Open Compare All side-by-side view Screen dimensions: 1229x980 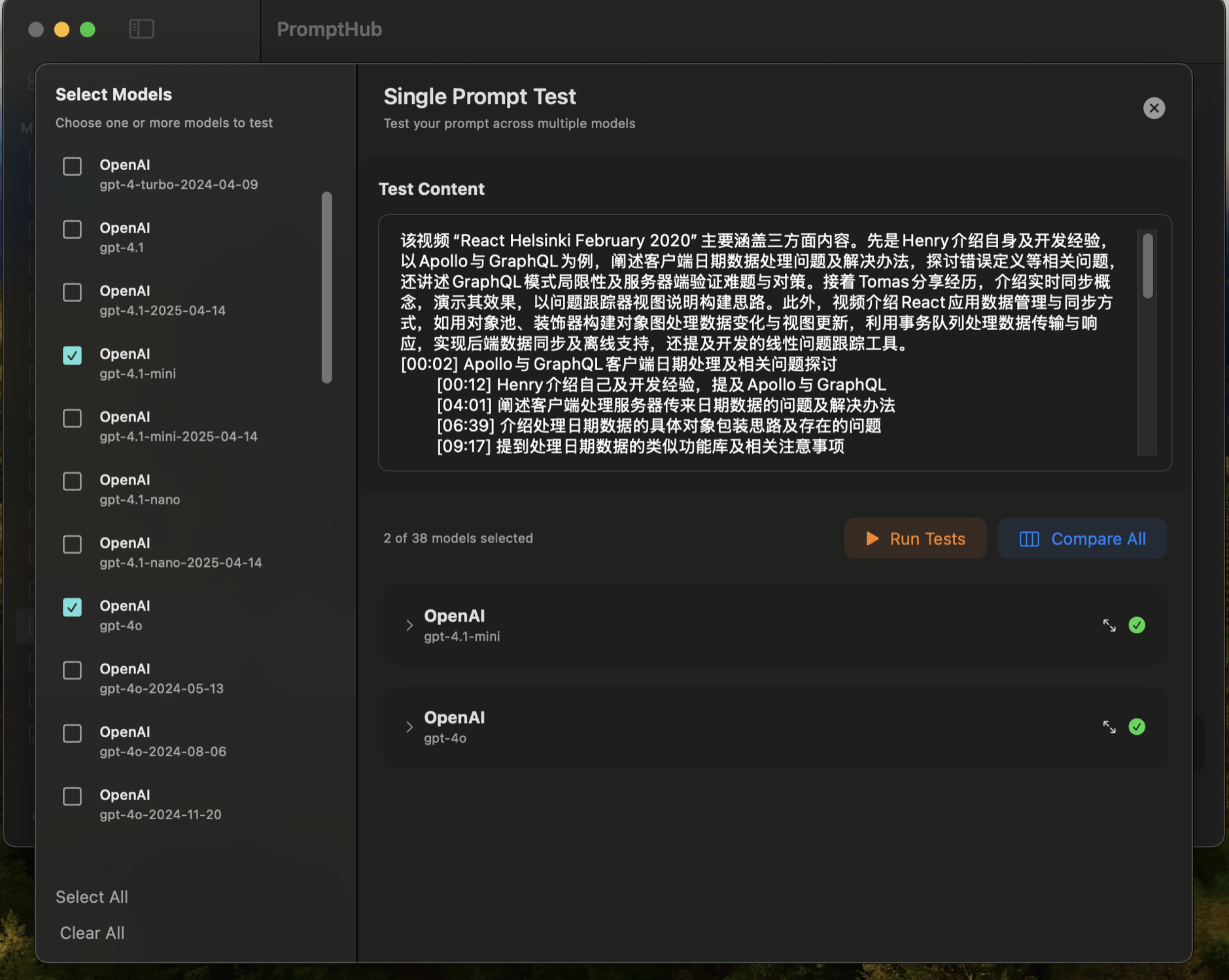(1082, 539)
